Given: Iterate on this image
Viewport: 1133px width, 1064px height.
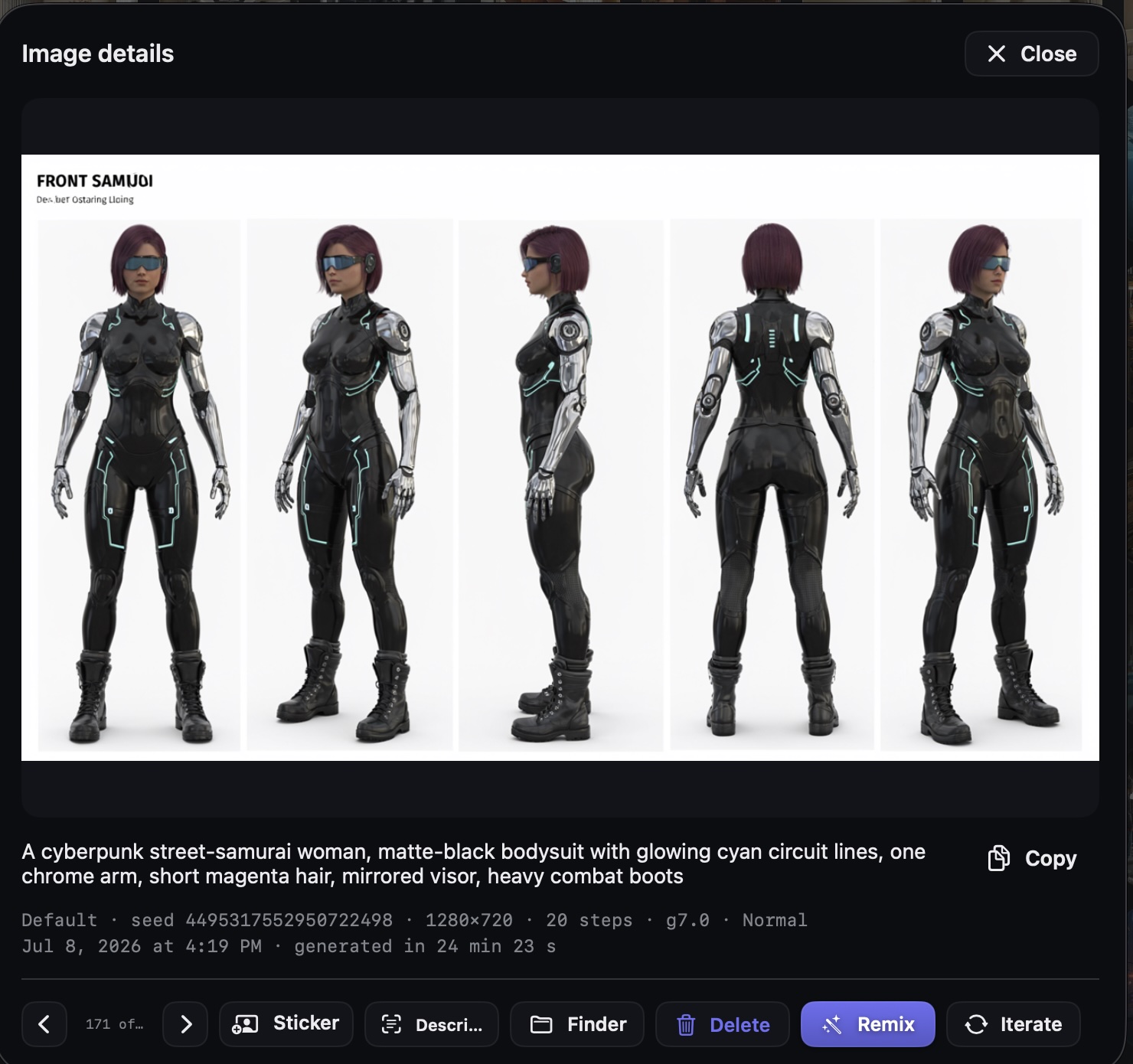Looking at the screenshot, I should click(1014, 1024).
